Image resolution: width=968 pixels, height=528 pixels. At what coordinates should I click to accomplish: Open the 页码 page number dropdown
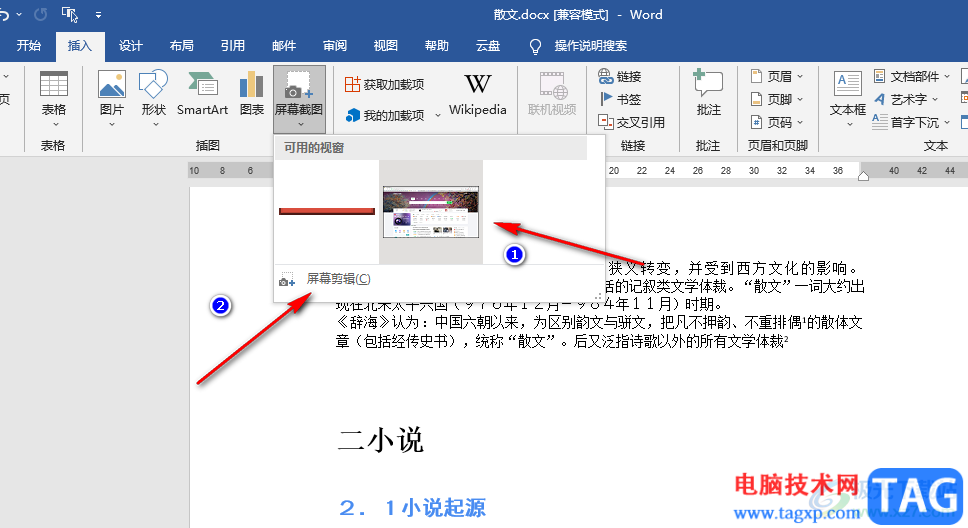[777, 122]
